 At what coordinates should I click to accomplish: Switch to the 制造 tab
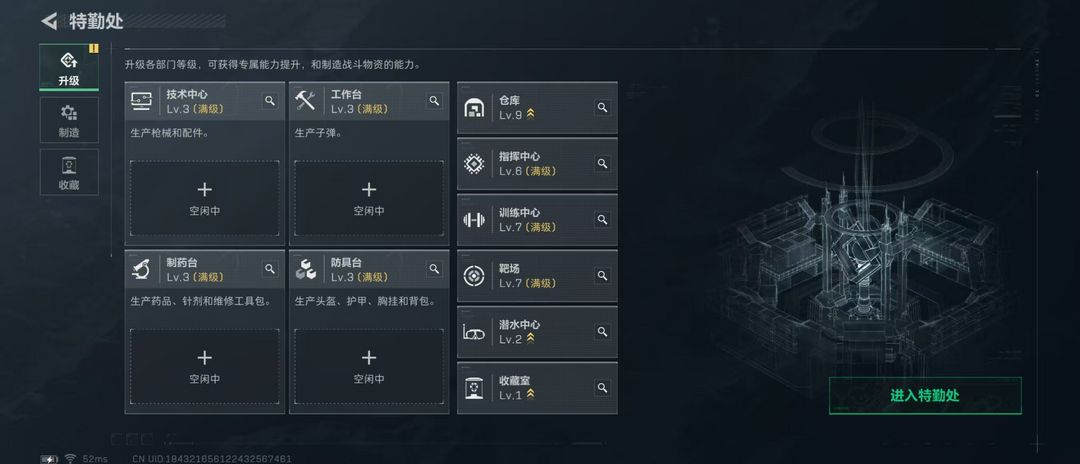point(69,120)
